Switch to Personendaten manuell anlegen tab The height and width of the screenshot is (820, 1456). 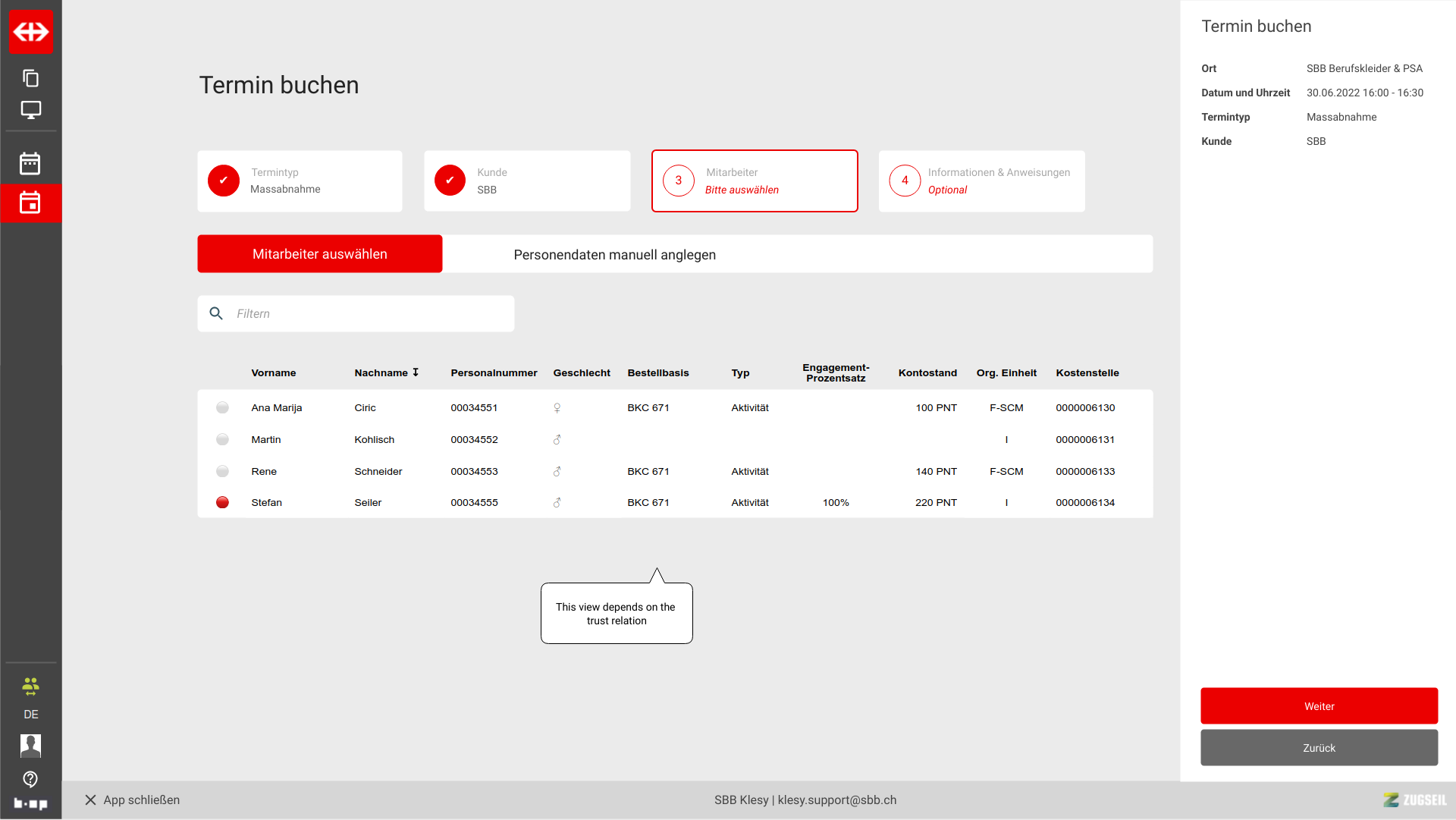(x=614, y=255)
